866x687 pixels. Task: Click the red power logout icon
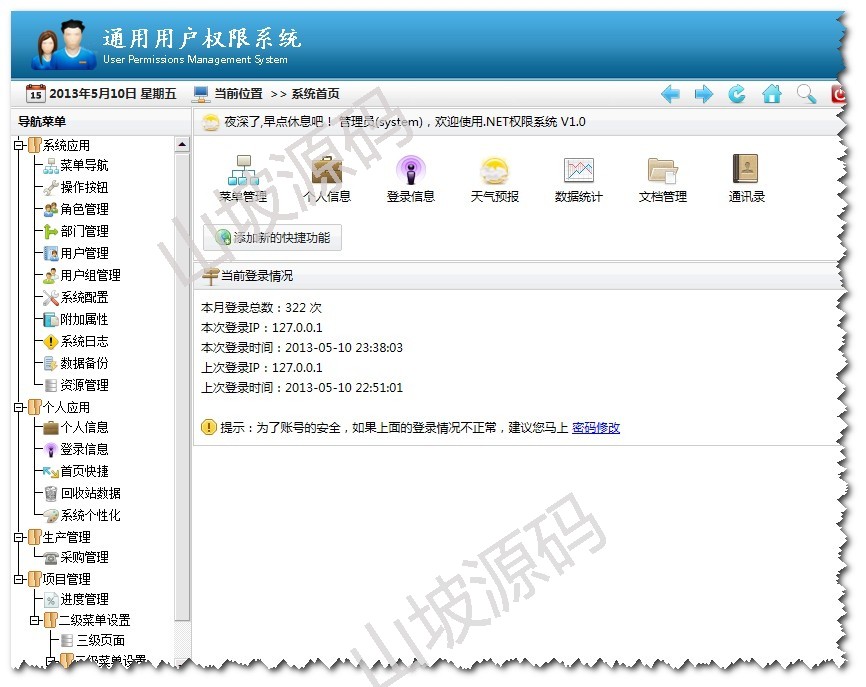tap(838, 94)
